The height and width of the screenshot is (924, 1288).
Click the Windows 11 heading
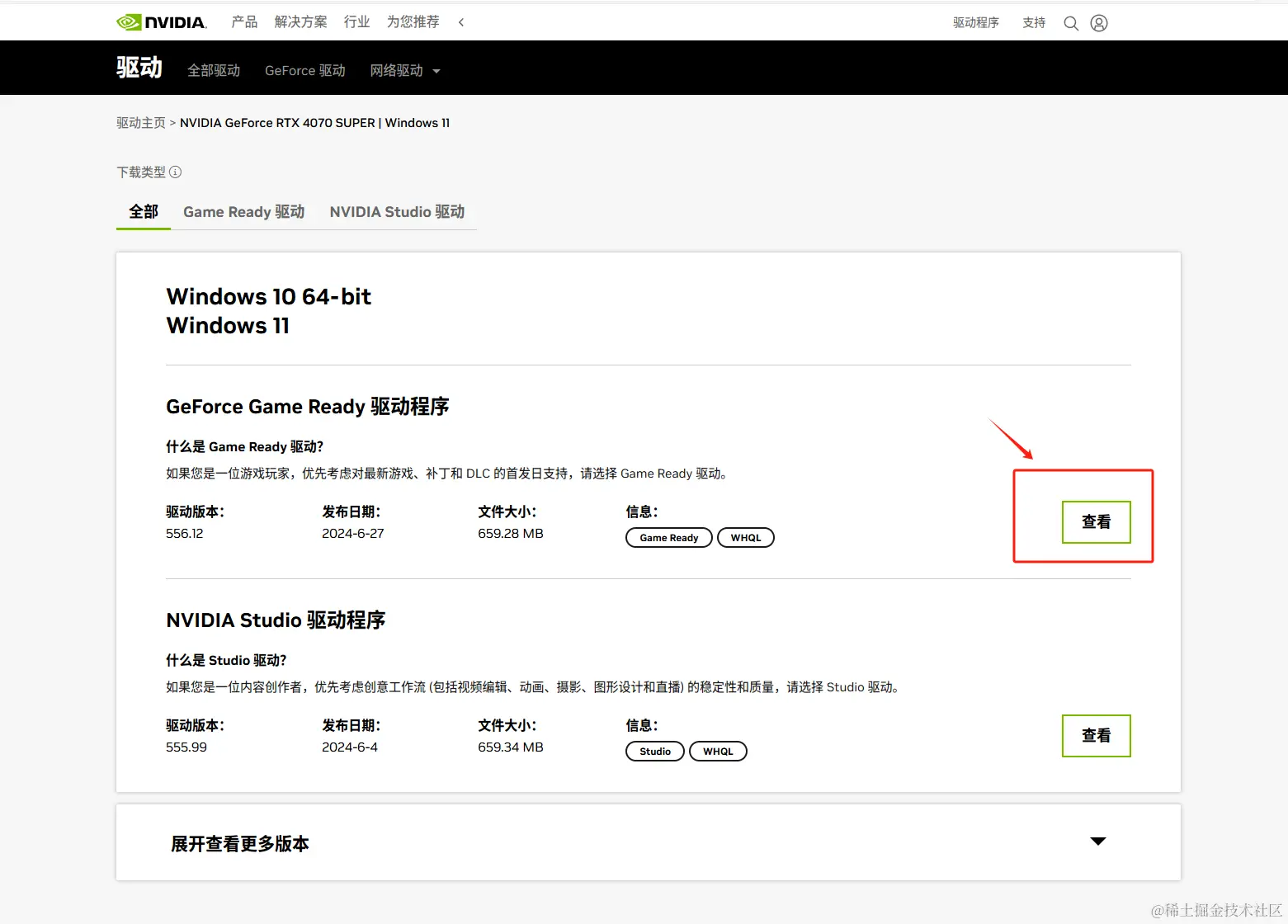(x=228, y=326)
